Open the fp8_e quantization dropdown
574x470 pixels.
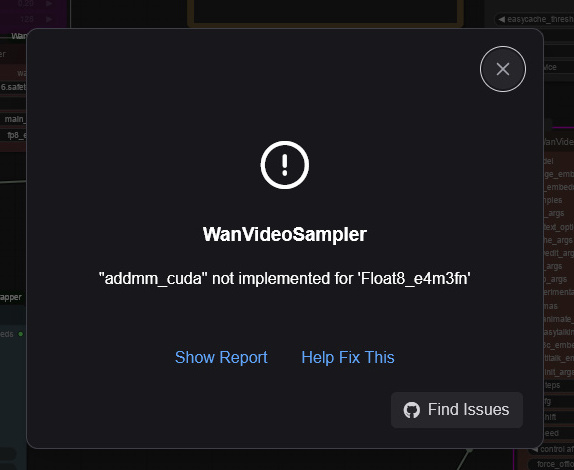[13, 135]
